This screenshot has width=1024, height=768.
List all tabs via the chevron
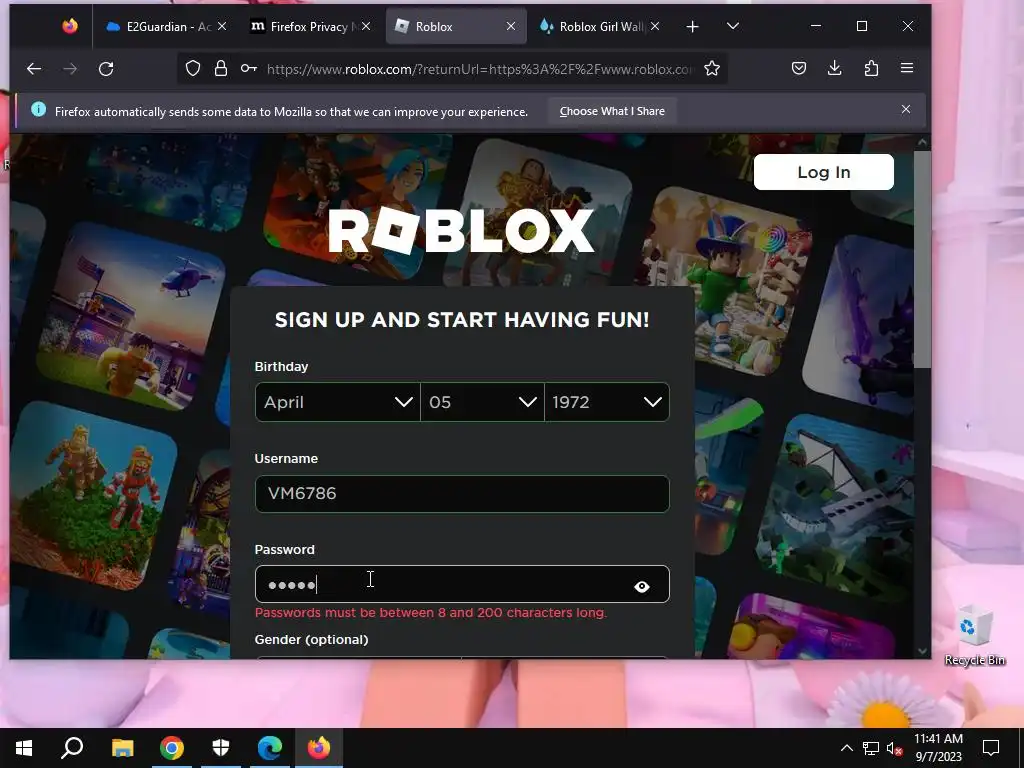pos(733,26)
